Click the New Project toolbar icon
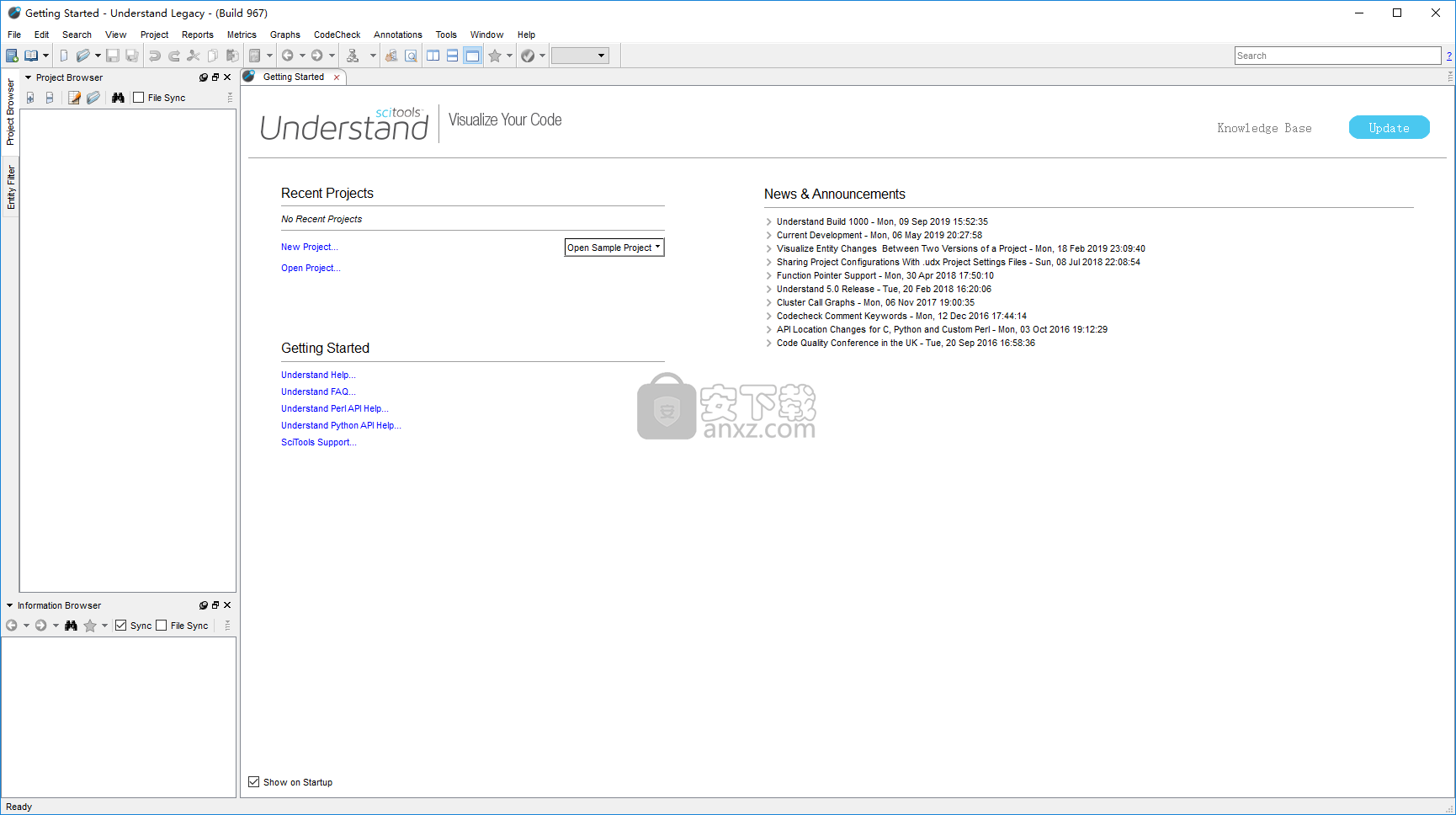Image resolution: width=1456 pixels, height=815 pixels. (x=12, y=56)
